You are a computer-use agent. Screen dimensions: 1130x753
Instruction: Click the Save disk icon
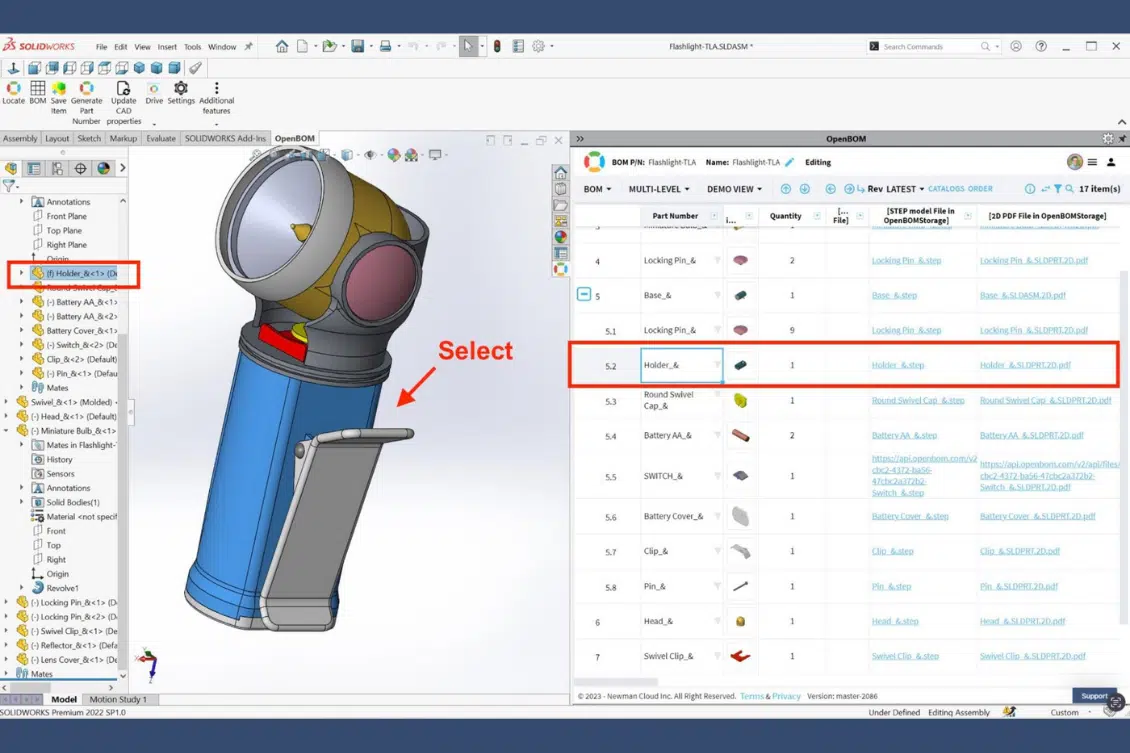coord(357,46)
